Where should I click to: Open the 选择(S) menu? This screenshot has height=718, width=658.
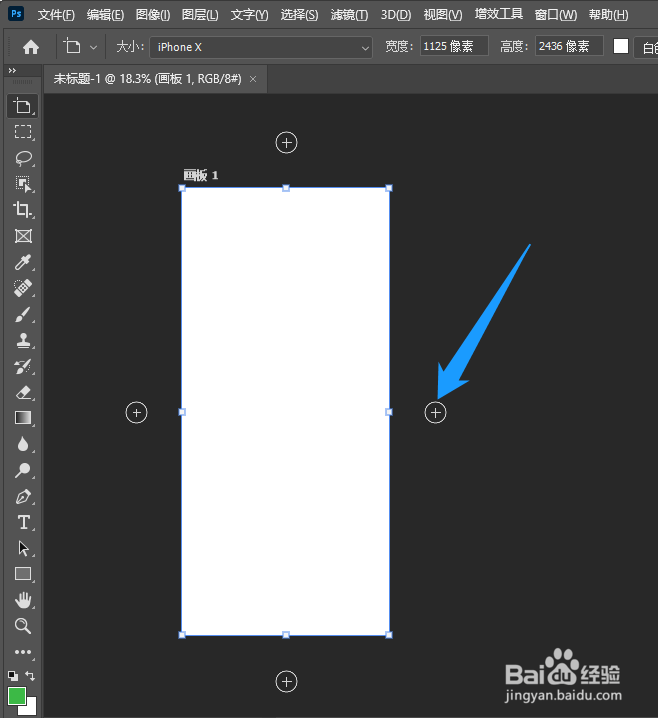pyautogui.click(x=299, y=15)
